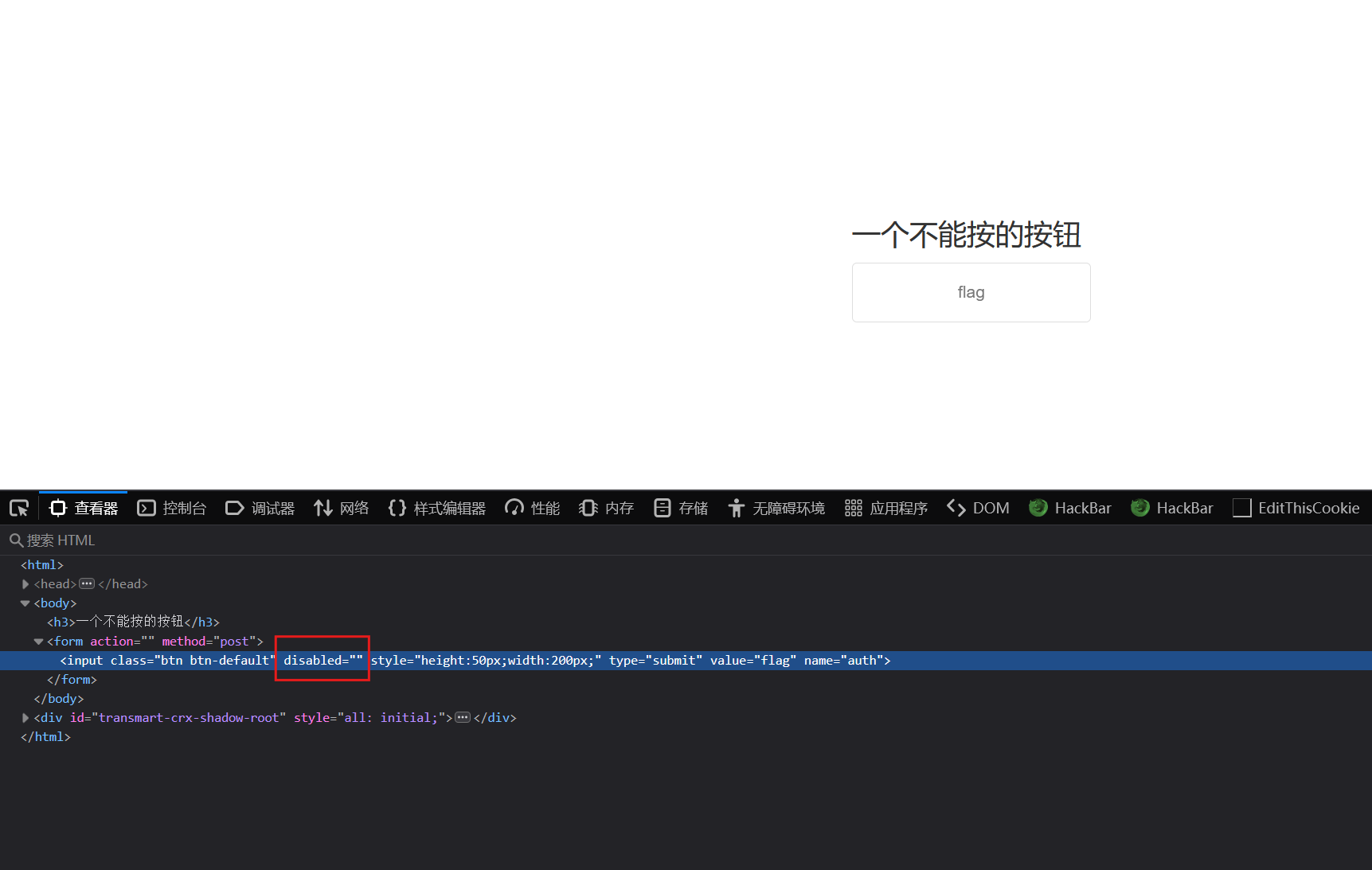This screenshot has height=870, width=1372.
Task: Open the second HackBar extension panel
Action: click(1172, 508)
